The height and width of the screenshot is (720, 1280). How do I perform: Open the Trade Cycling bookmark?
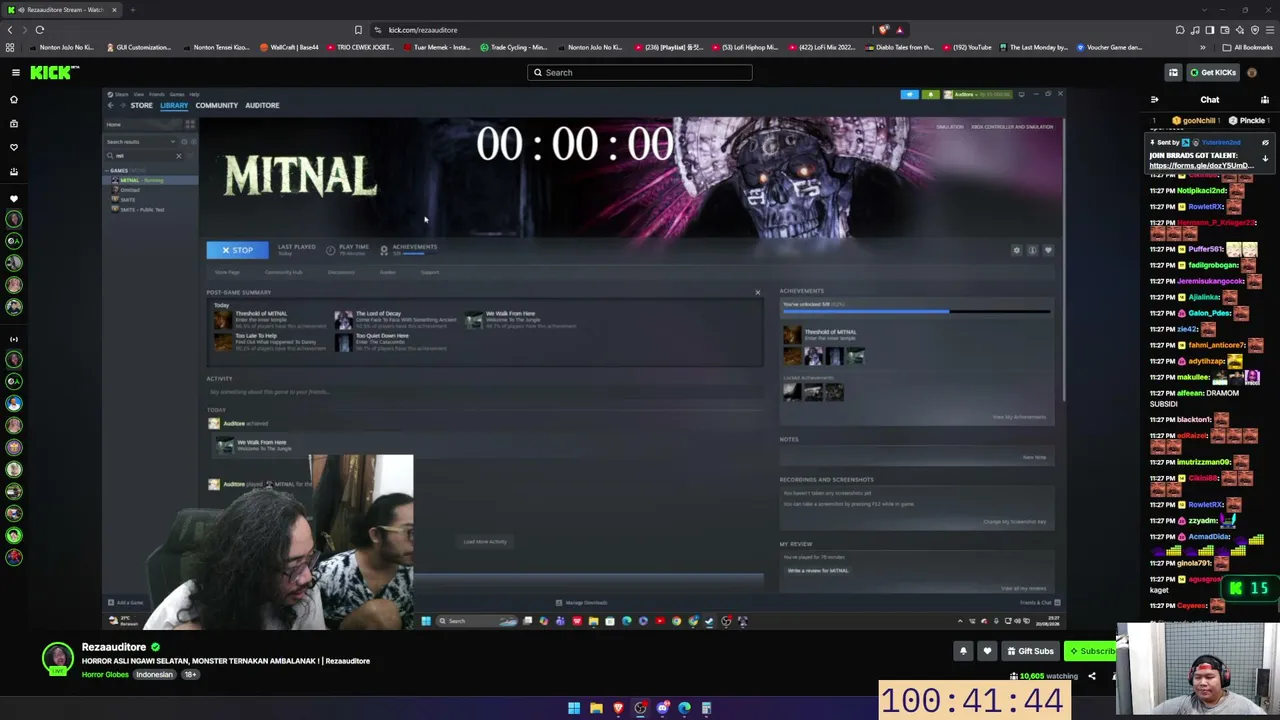click(513, 47)
